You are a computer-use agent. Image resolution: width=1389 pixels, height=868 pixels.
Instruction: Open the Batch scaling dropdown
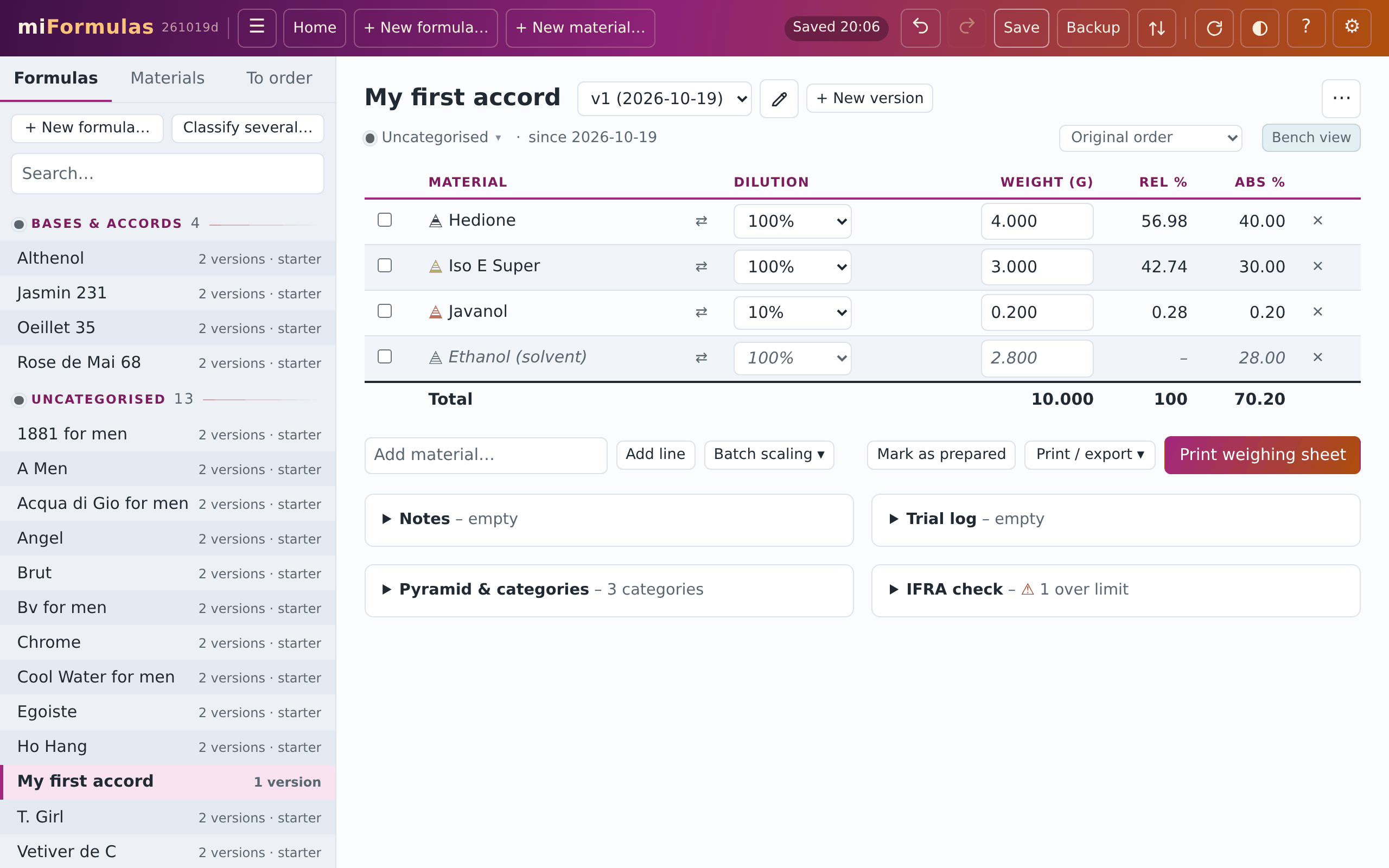click(x=769, y=455)
